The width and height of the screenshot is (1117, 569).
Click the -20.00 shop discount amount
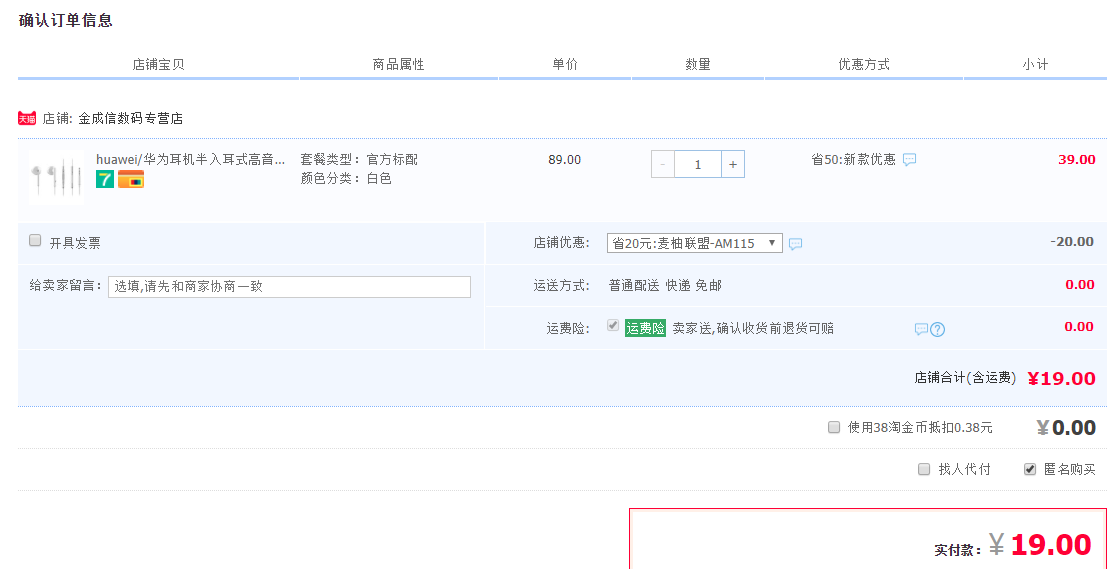click(x=1071, y=241)
